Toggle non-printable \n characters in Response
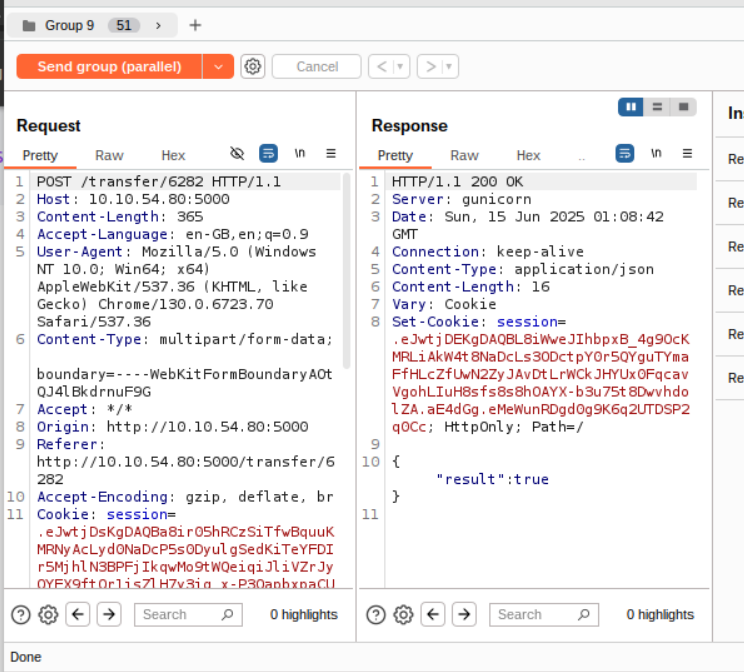Image resolution: width=744 pixels, height=672 pixels. pyautogui.click(x=656, y=153)
